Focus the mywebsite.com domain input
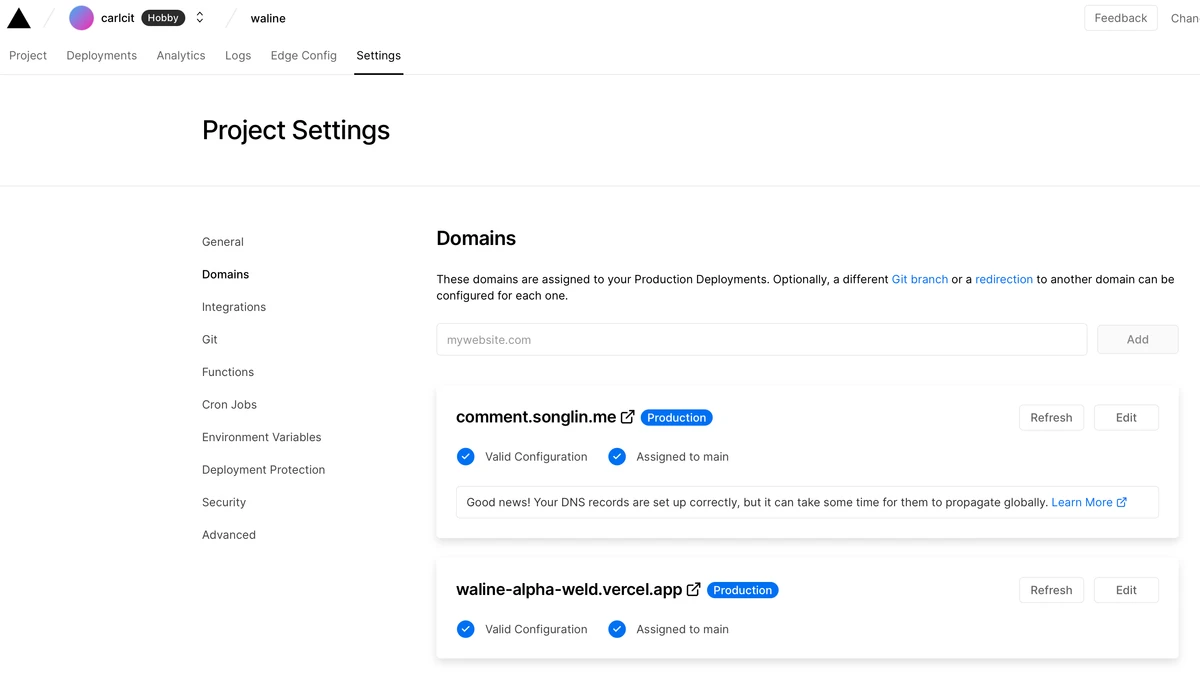The image size is (1200, 691). point(762,340)
